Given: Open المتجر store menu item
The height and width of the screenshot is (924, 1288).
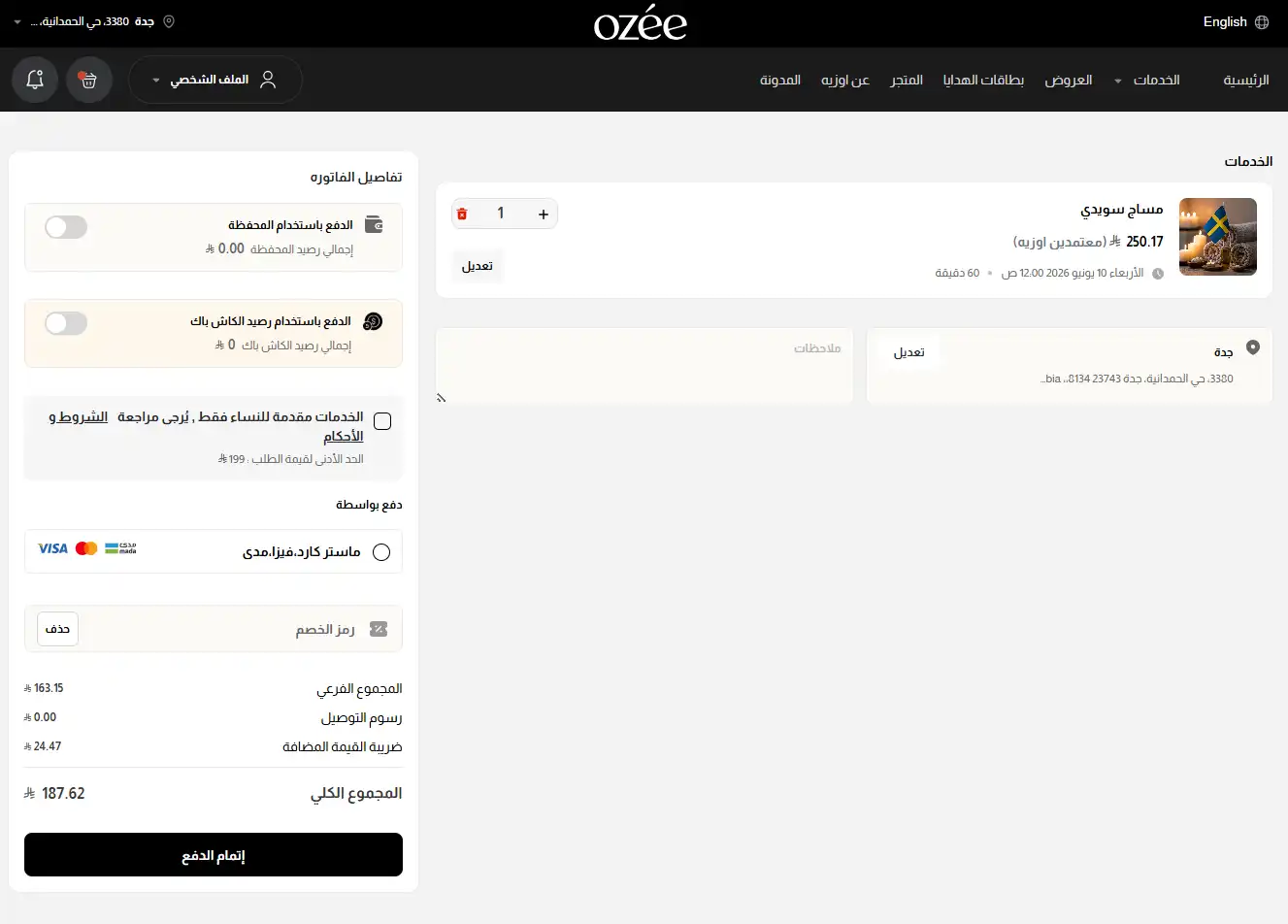Looking at the screenshot, I should tap(907, 80).
